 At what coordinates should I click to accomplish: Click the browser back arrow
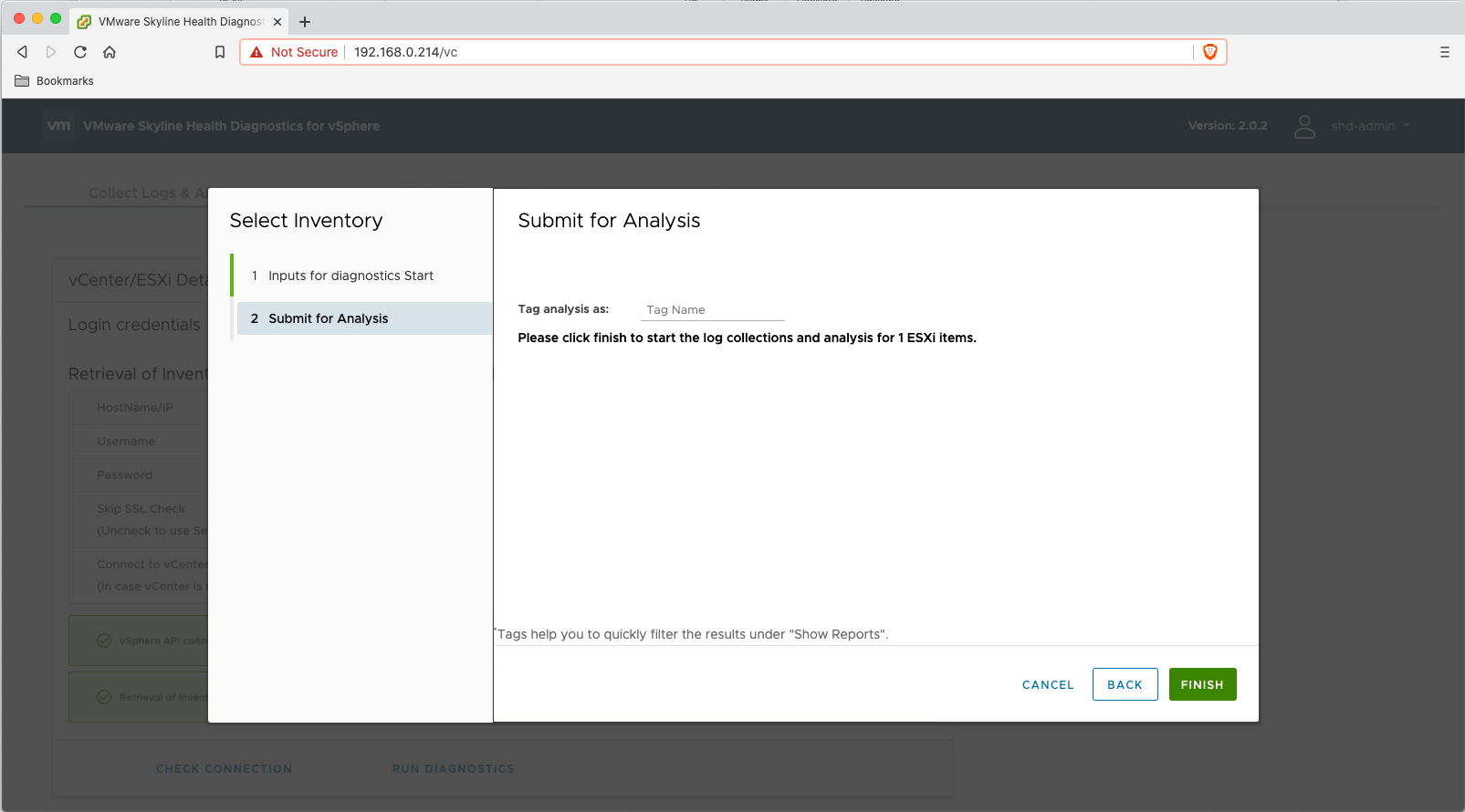click(x=23, y=52)
